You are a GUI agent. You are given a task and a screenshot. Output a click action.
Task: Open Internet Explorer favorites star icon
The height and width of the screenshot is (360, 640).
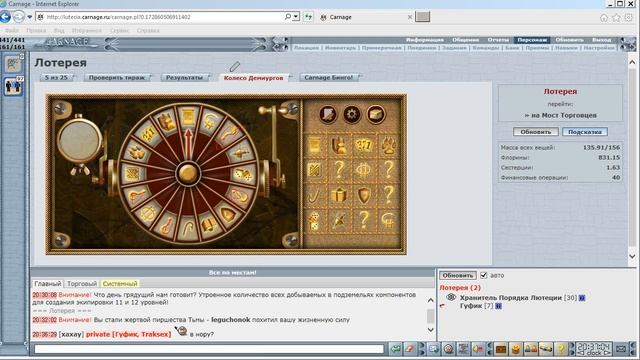(616, 18)
